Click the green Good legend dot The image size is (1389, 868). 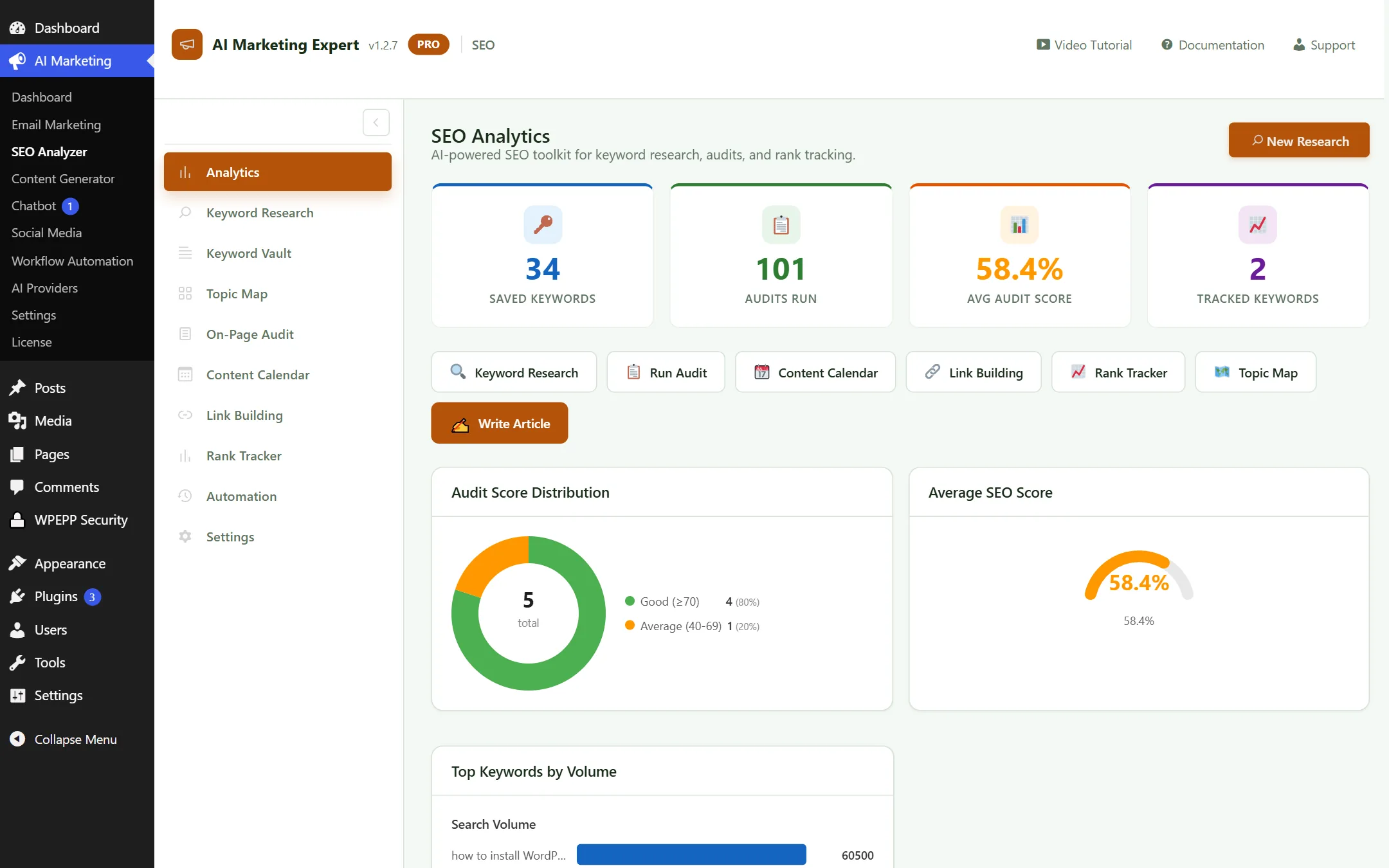[630, 601]
